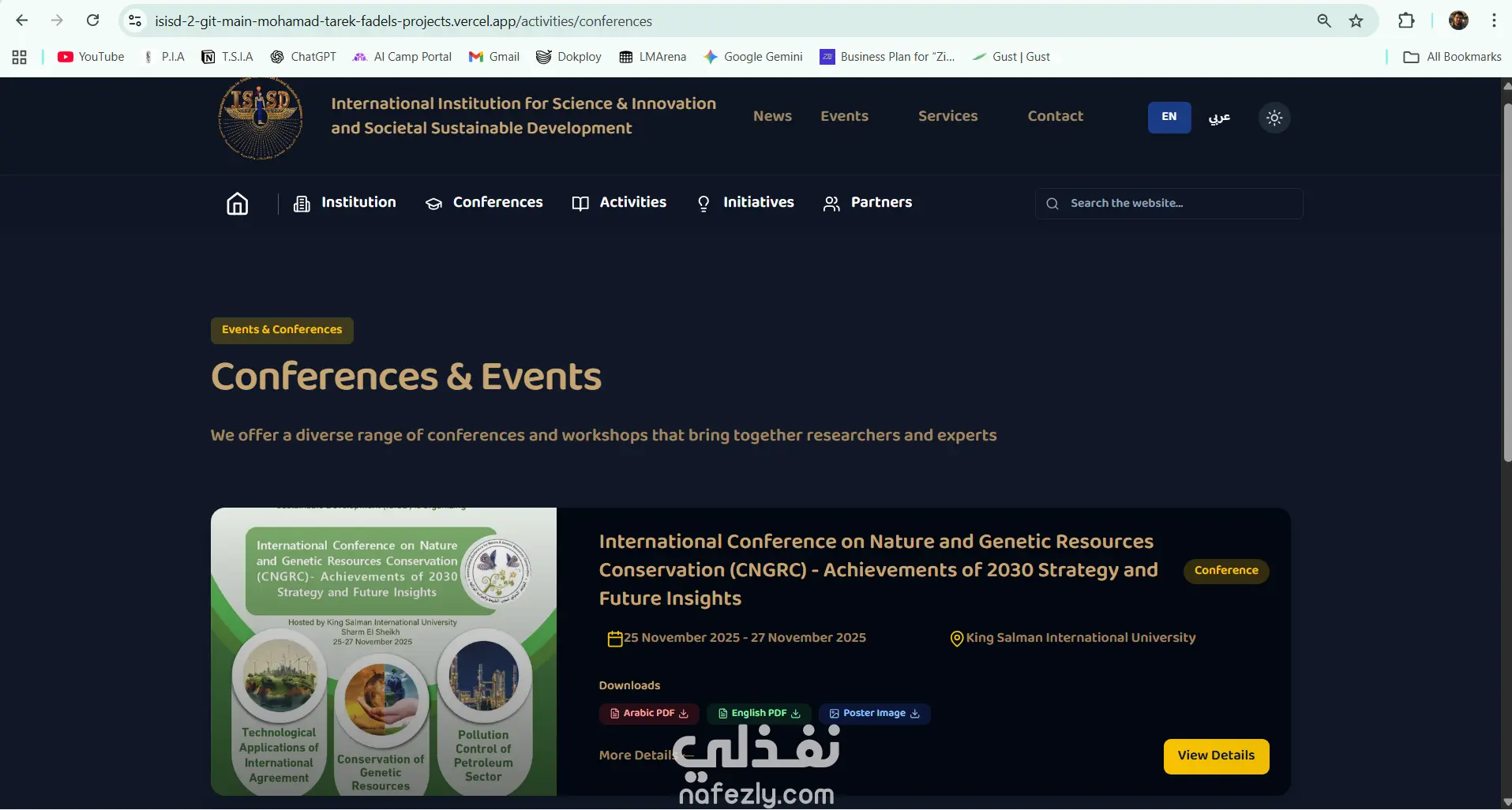
Task: Click the institution name heading link
Action: click(x=523, y=115)
